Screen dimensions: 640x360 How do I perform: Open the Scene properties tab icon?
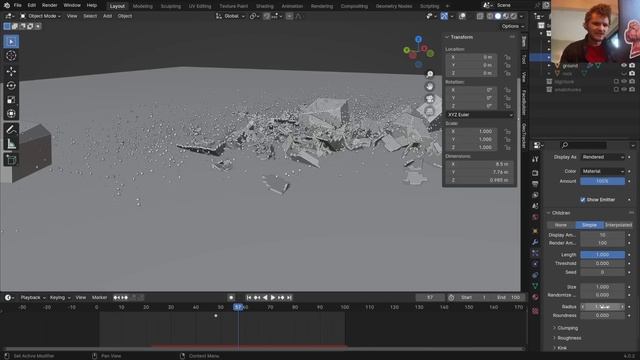click(535, 206)
